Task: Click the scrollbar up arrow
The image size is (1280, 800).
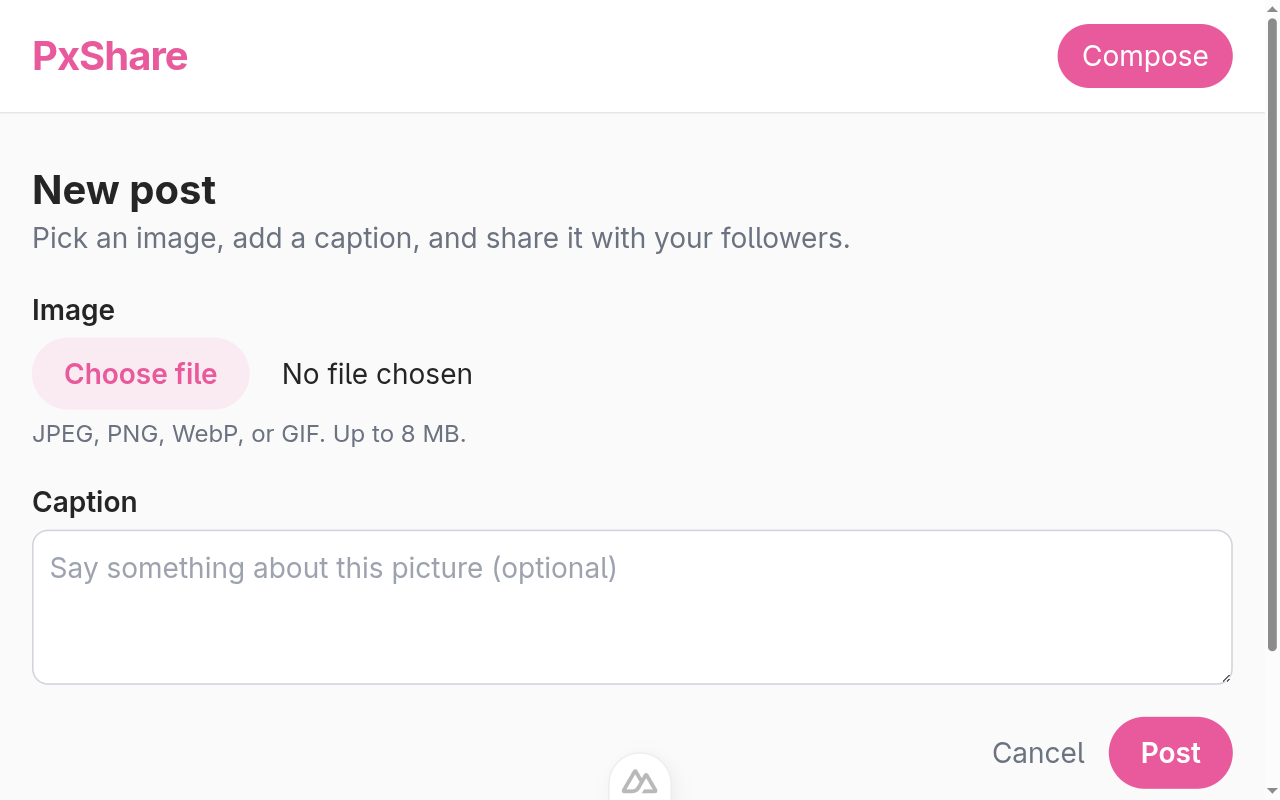Action: tap(1272, 8)
